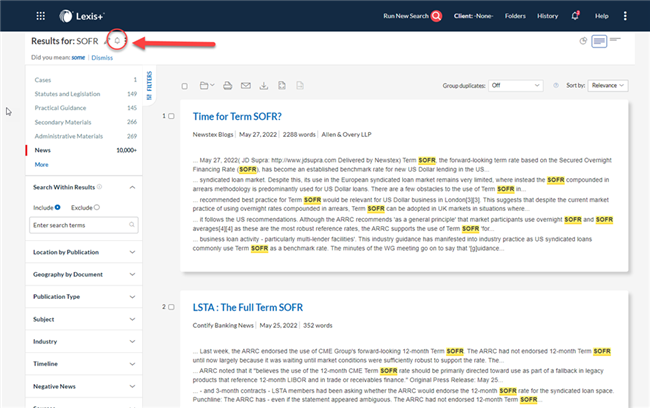Open the Sort by Relevance dropdown
The width and height of the screenshot is (650, 408).
[x=608, y=85]
